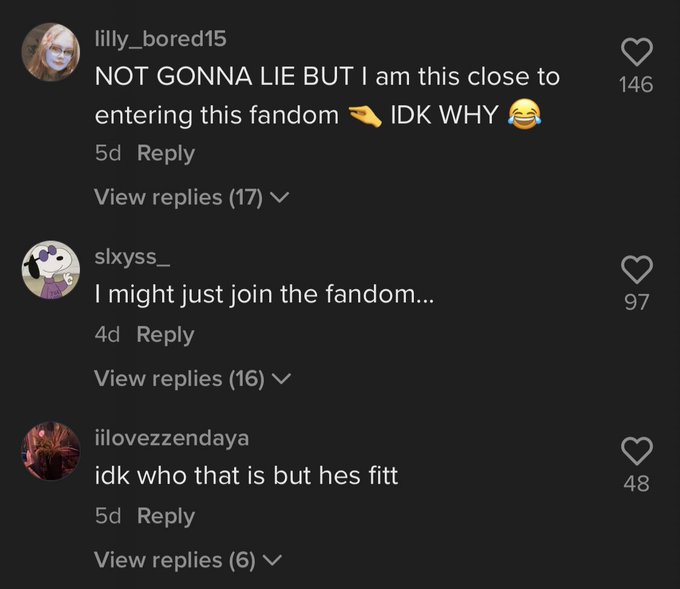Click the chevron beside View replies (6)
Viewport: 680px width, 589px height.
[272, 561]
